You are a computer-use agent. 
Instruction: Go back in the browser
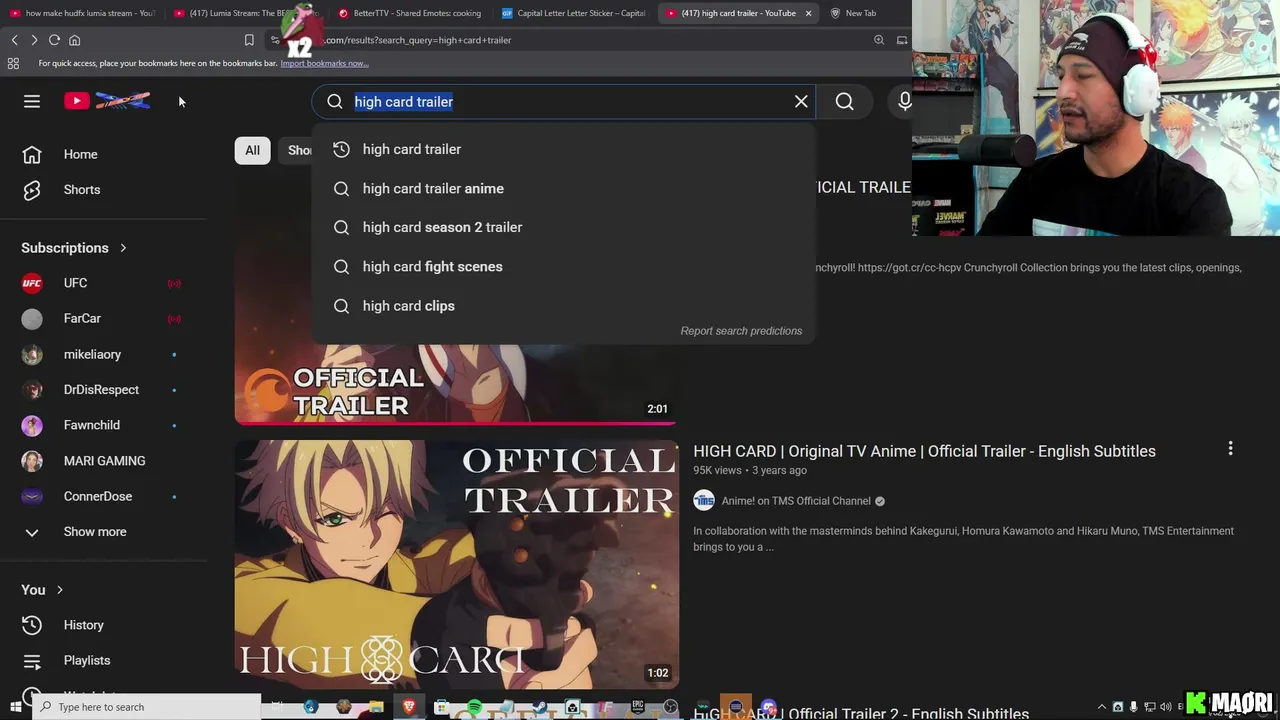[x=14, y=40]
